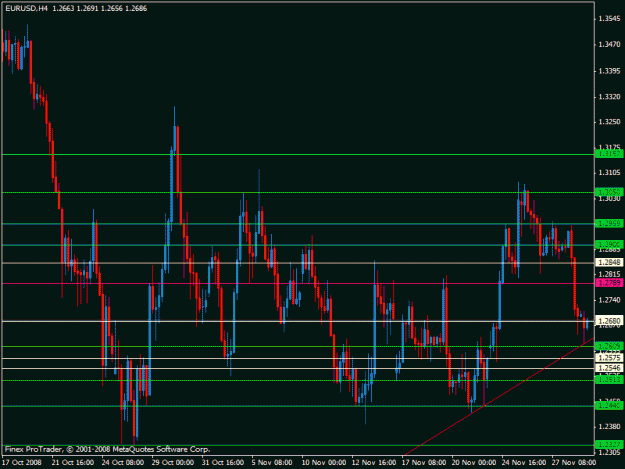The width and height of the screenshot is (625, 469).
Task: Select the white 1.2680 level tag
Action: (609, 321)
